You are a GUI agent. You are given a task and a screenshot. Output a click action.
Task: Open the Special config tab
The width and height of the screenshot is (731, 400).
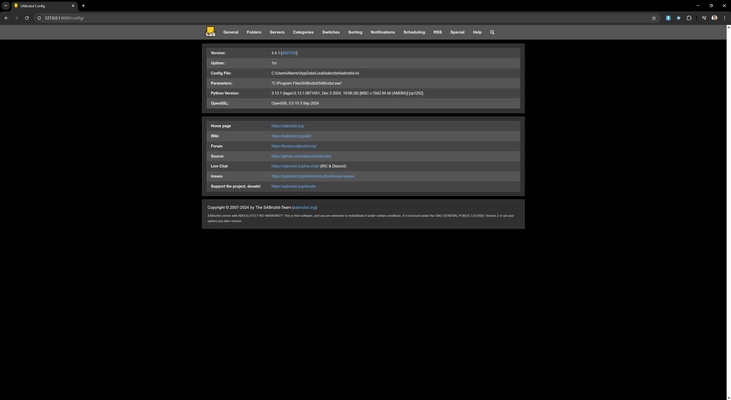coord(457,32)
